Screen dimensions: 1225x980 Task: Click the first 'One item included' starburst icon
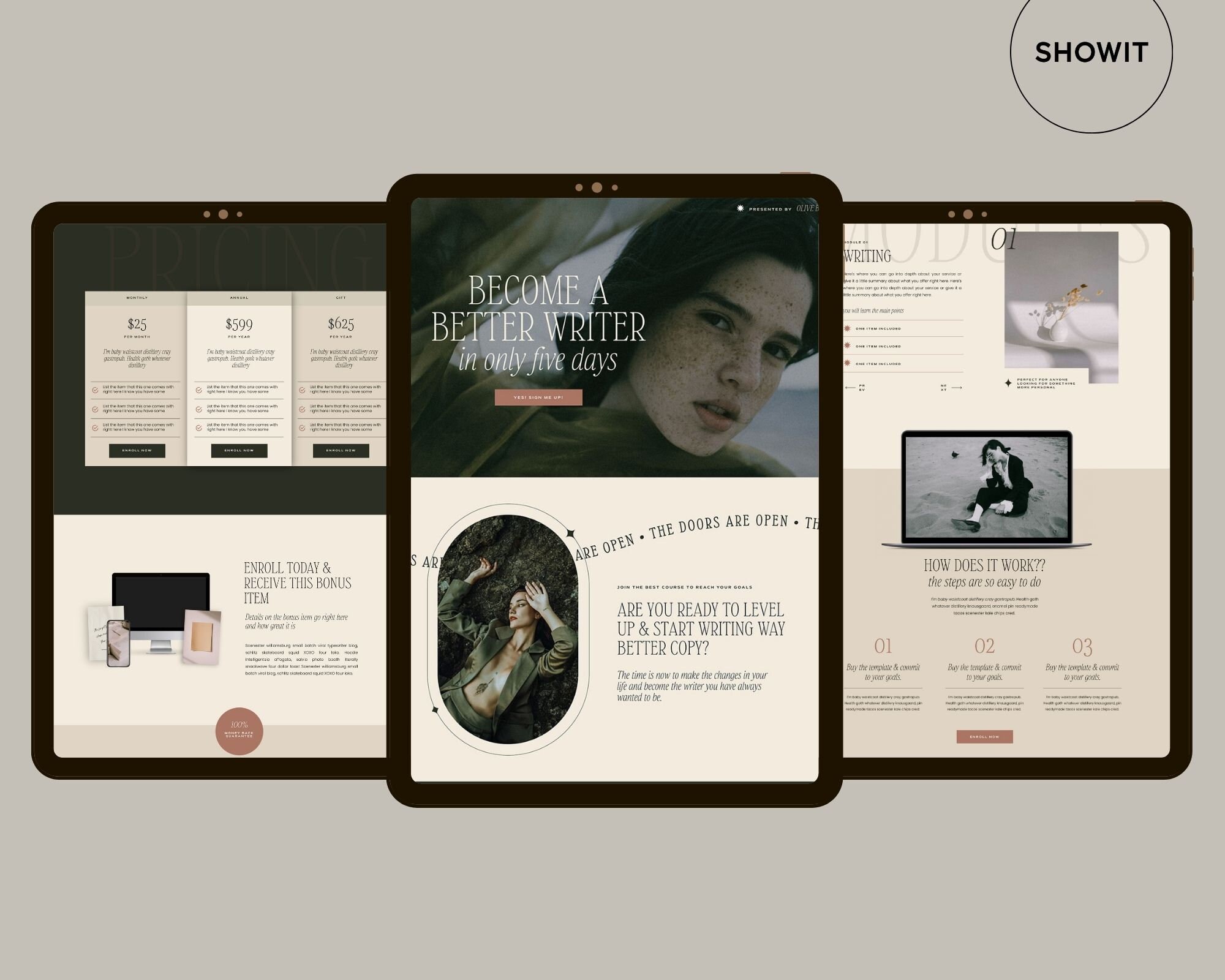tap(848, 328)
